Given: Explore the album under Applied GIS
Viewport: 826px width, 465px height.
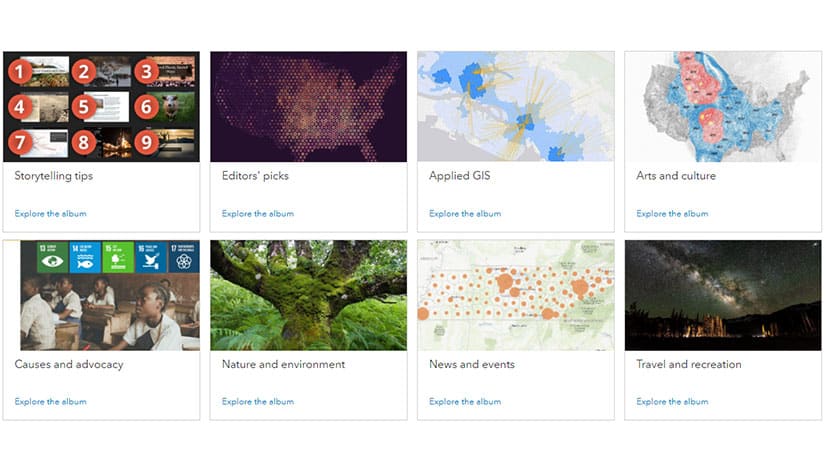Looking at the screenshot, I should 465,213.
